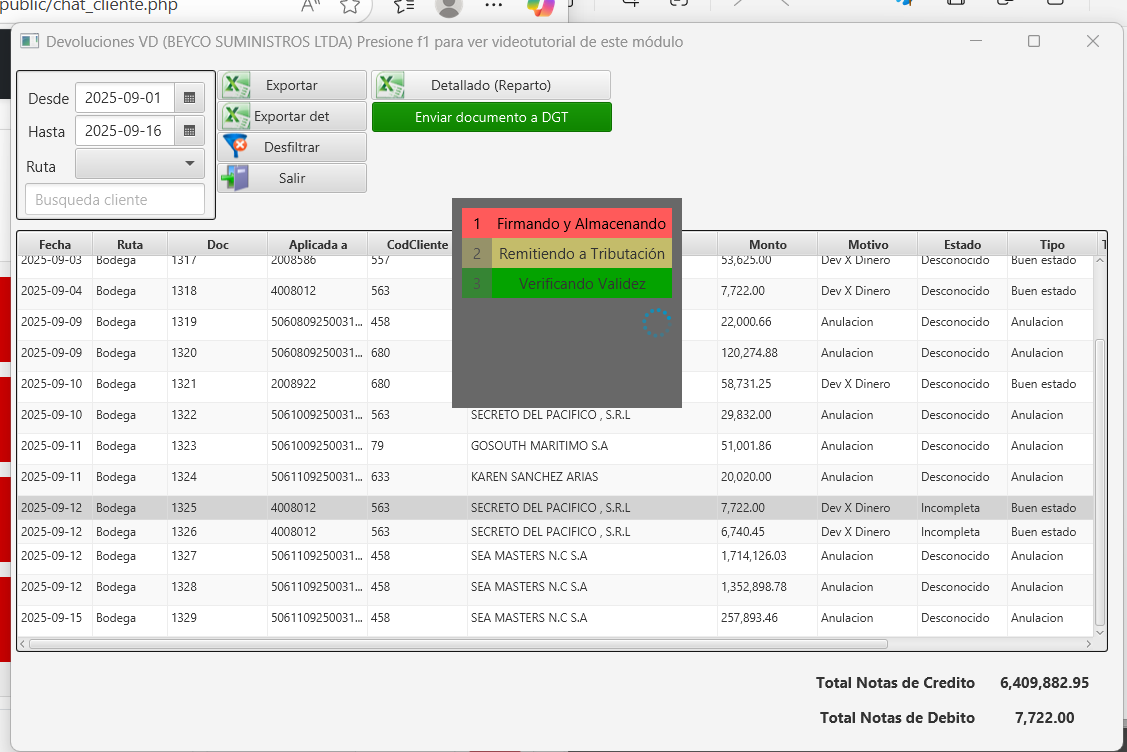Click the door icon to Salir
The image size is (1127, 752).
[235, 178]
